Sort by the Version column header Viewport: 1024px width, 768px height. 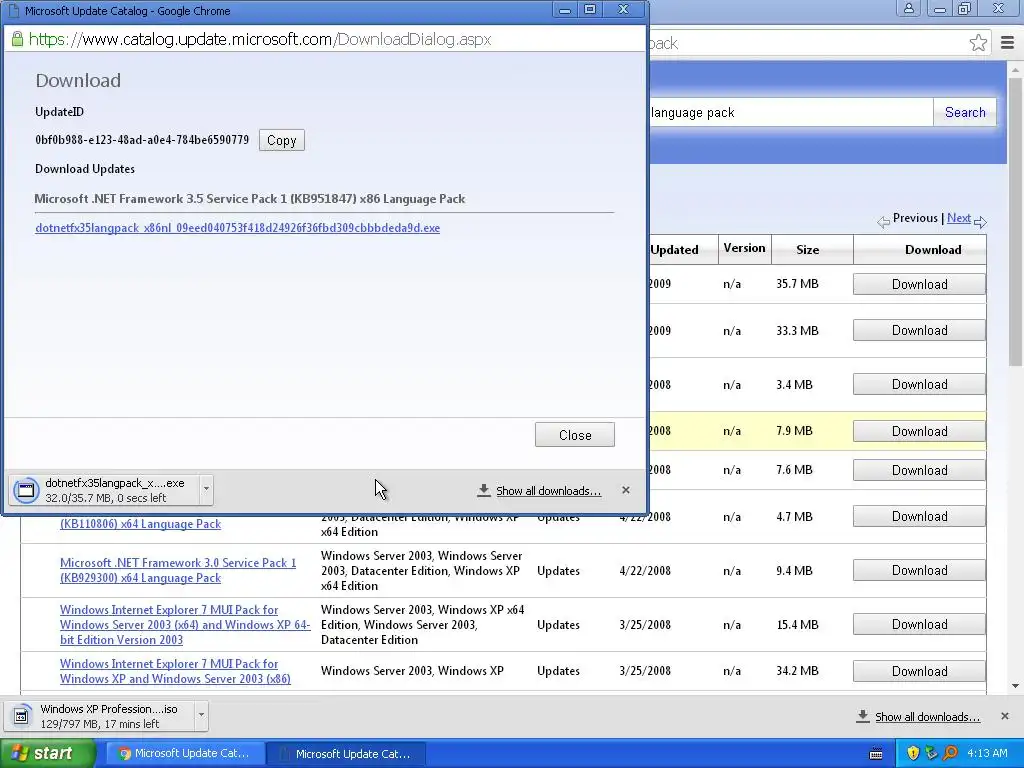point(744,248)
